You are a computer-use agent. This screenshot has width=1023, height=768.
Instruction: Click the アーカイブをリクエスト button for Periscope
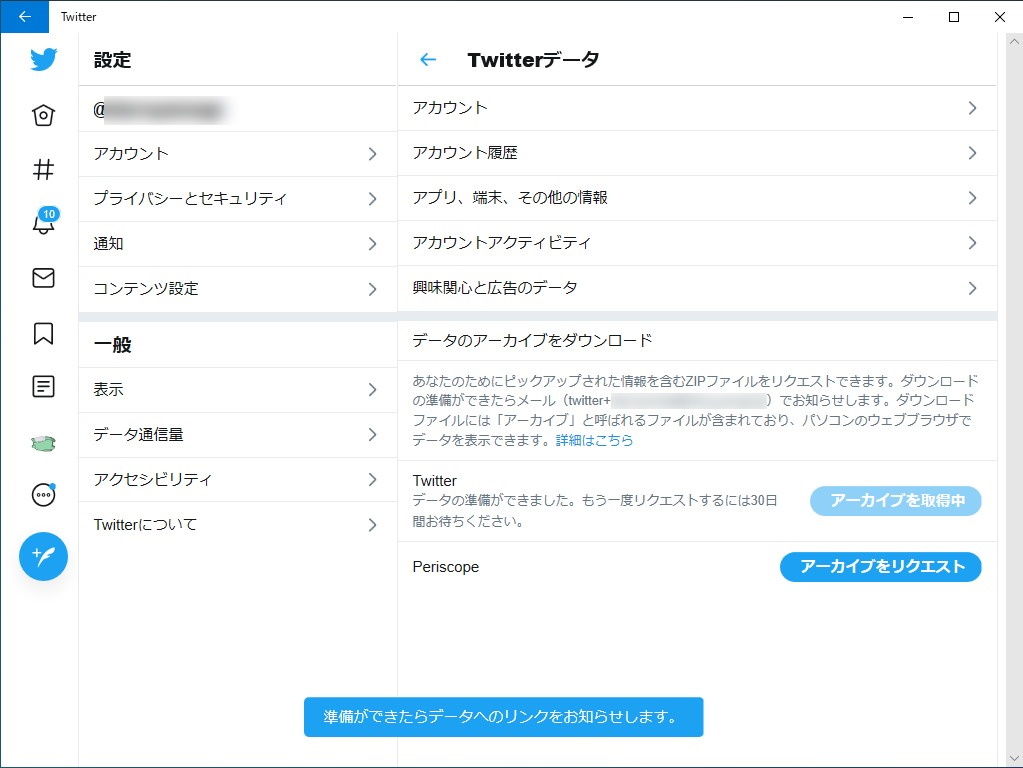pyautogui.click(x=880, y=567)
